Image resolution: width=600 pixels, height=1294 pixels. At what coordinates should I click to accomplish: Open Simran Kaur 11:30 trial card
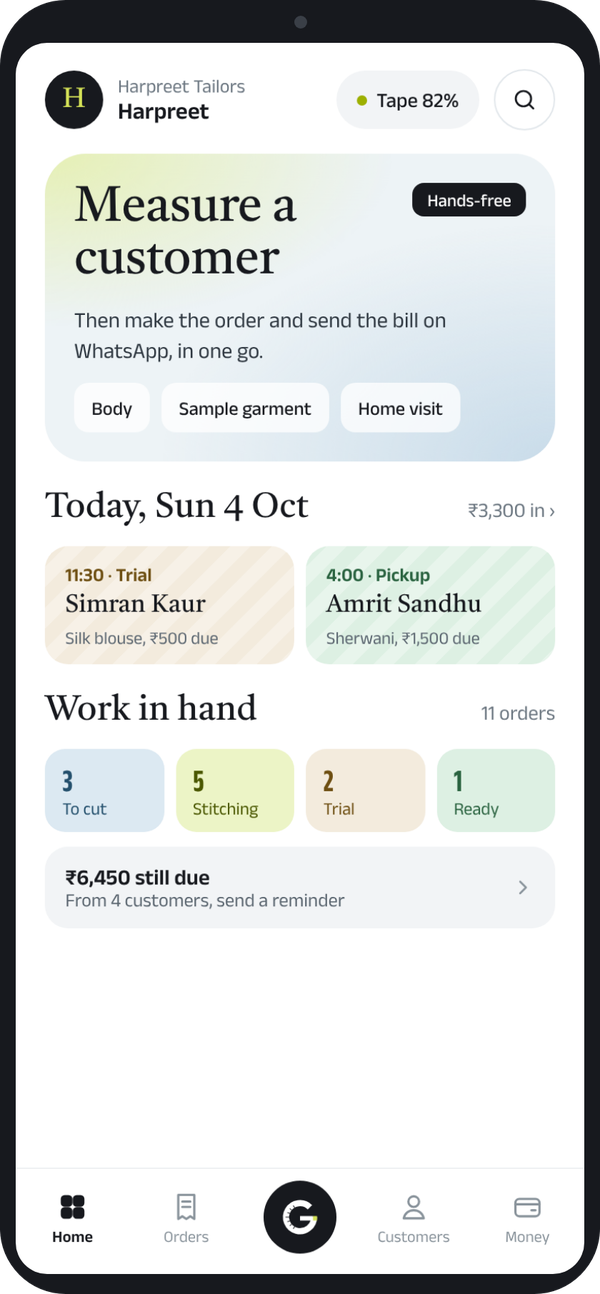pos(170,605)
